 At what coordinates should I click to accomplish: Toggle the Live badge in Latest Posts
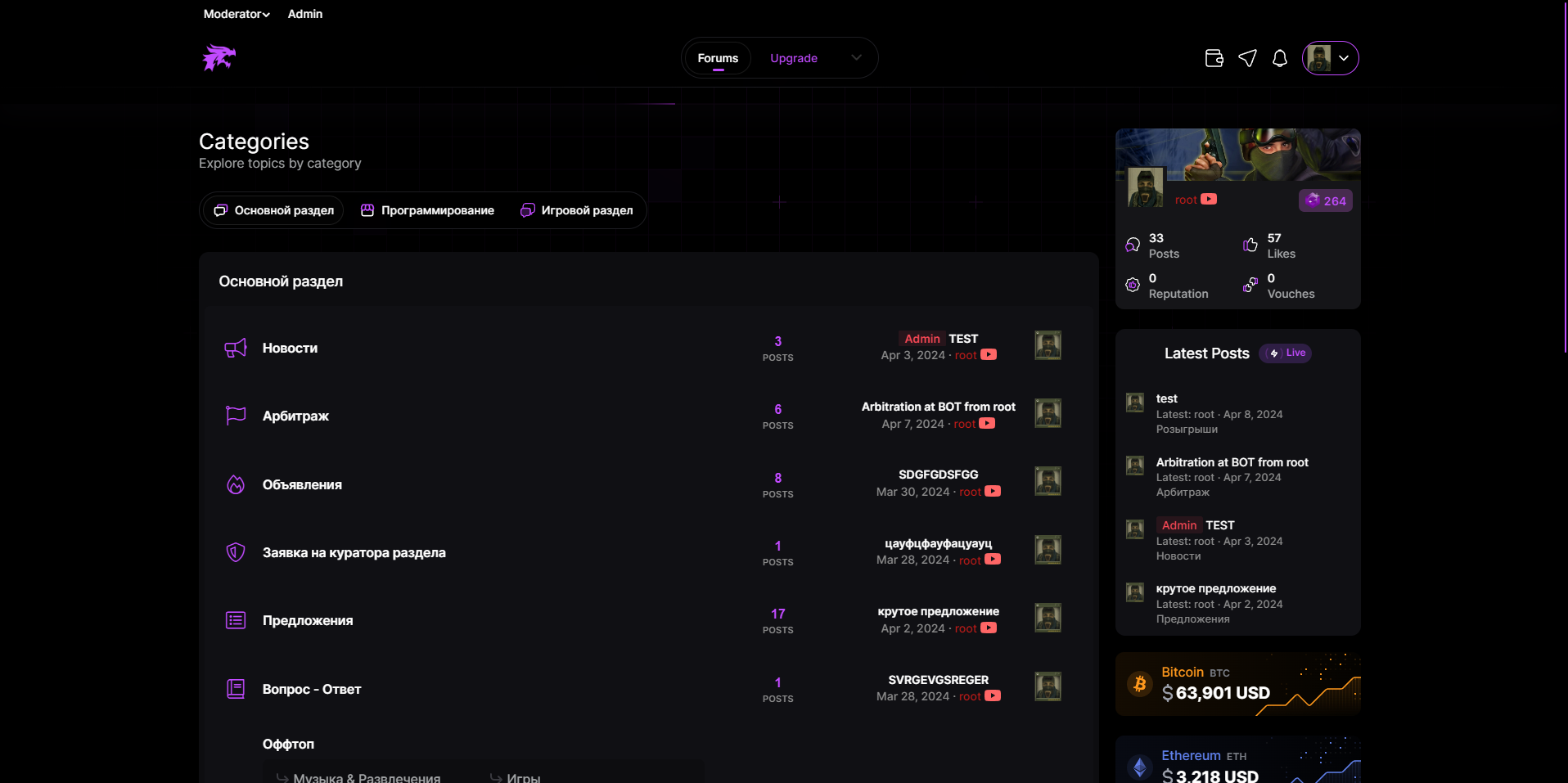[1286, 353]
